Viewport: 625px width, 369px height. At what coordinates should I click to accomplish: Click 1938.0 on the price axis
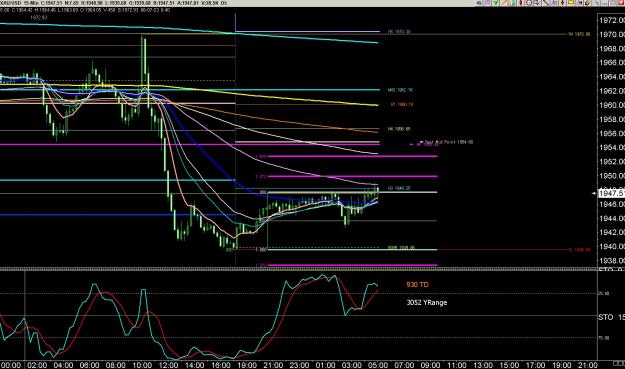612,261
